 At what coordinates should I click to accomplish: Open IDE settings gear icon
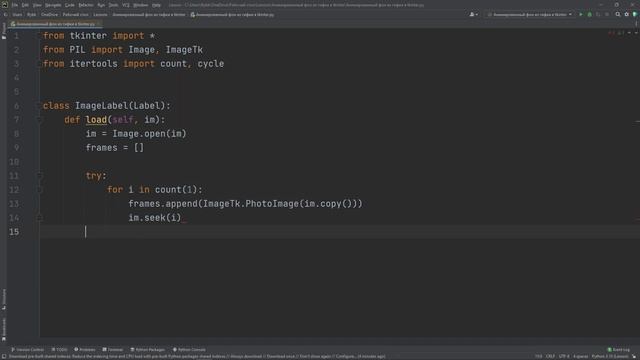[x=627, y=15]
